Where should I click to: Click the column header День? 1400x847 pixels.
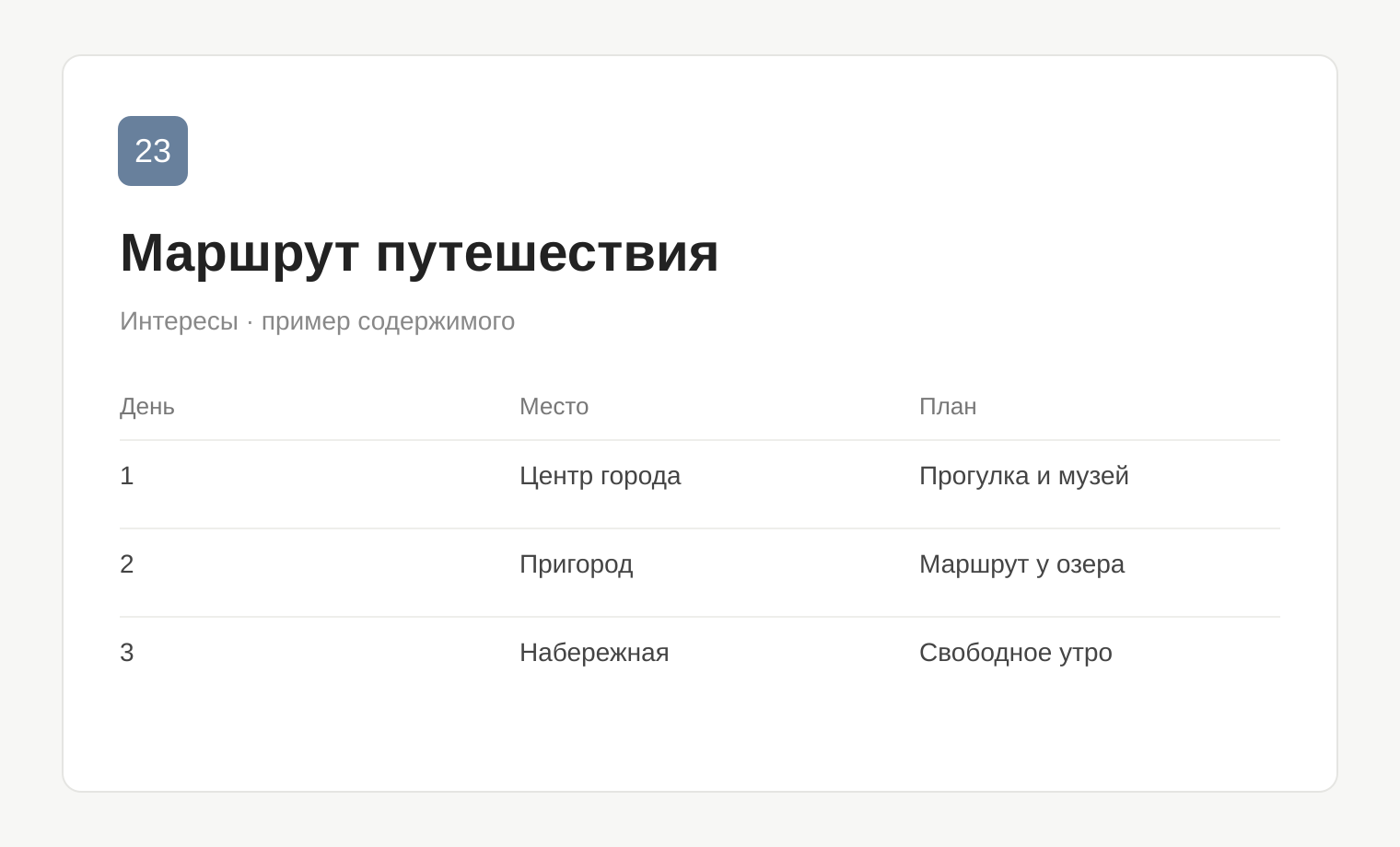point(147,406)
